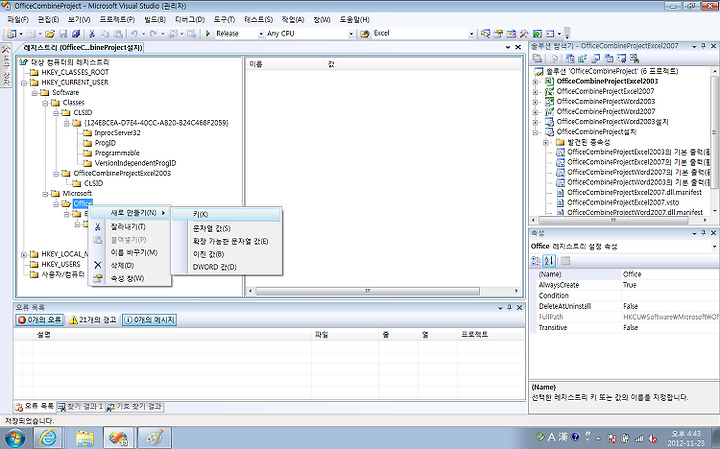The image size is (720, 449).
Task: Open the Launch Conditions Editor icon
Action: click(635, 58)
